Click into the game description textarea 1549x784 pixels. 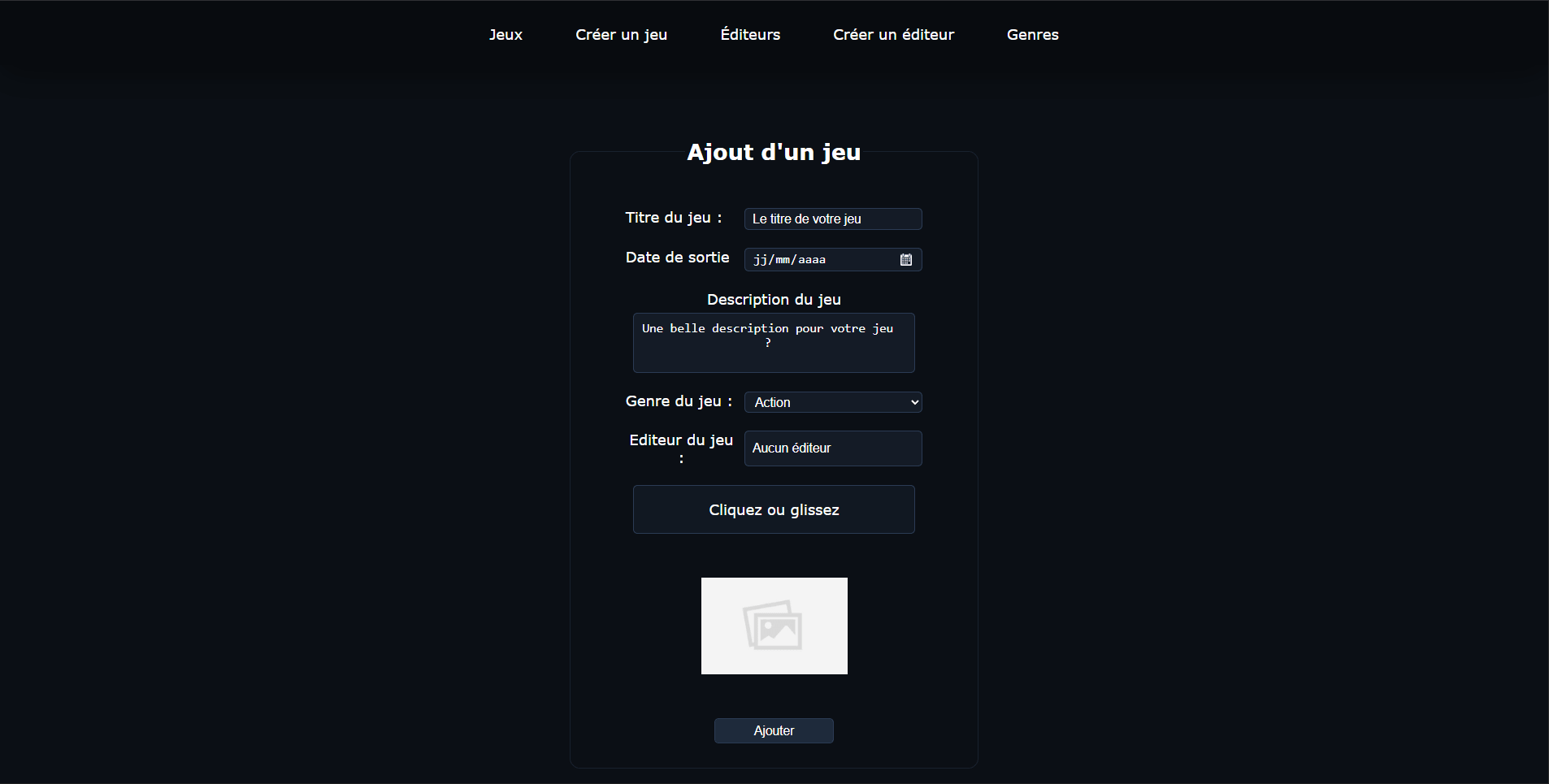pyautogui.click(x=774, y=343)
